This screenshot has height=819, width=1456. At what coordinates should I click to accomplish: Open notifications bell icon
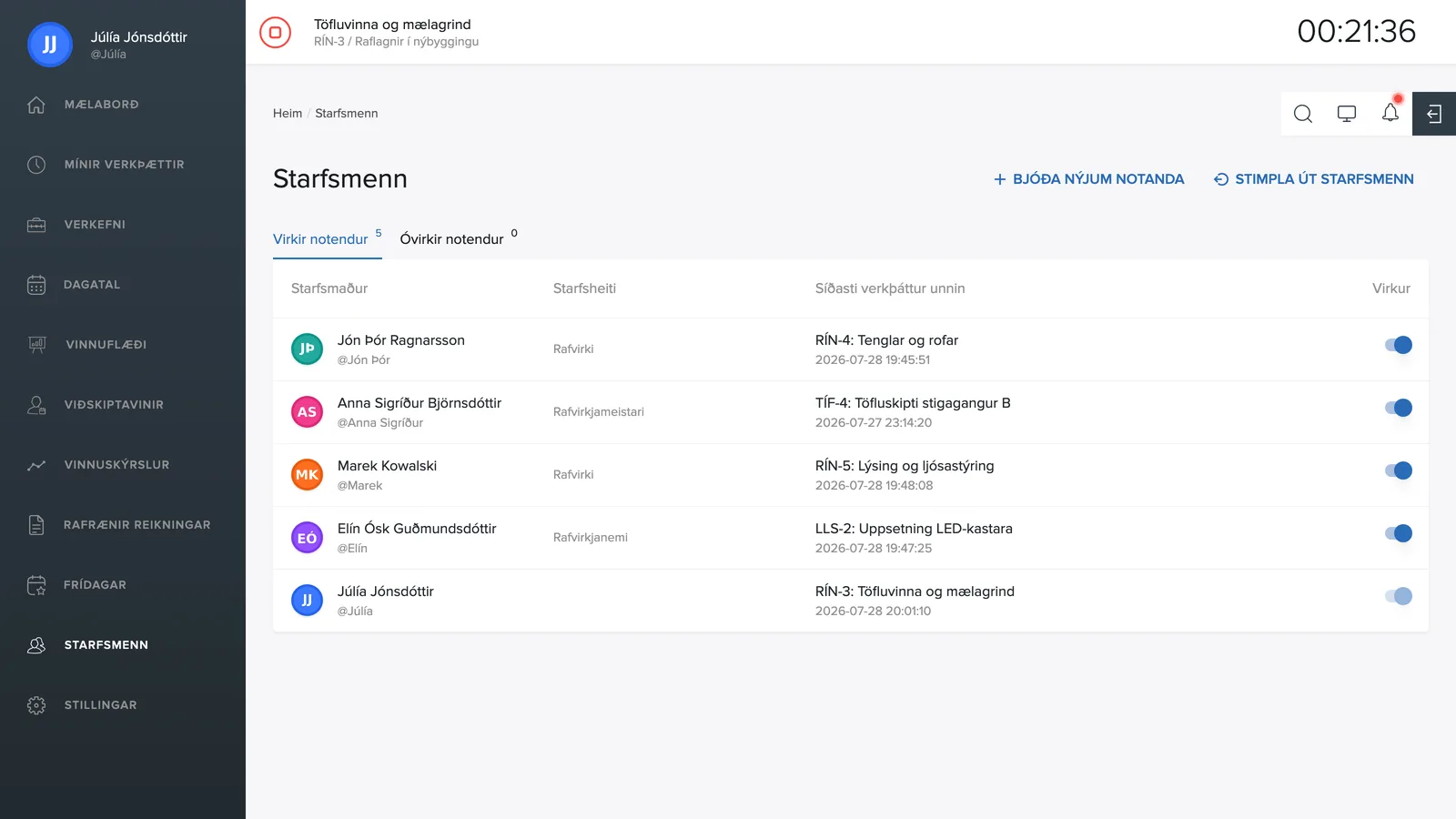pos(1390,113)
